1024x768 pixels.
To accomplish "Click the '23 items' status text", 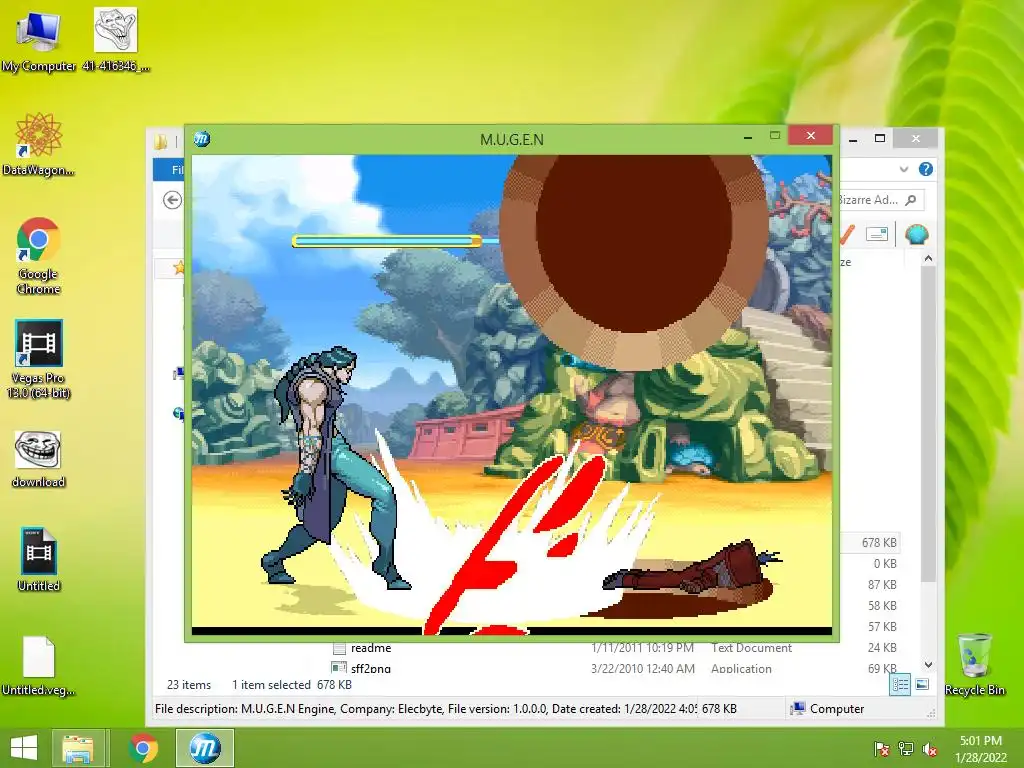I will 189,684.
